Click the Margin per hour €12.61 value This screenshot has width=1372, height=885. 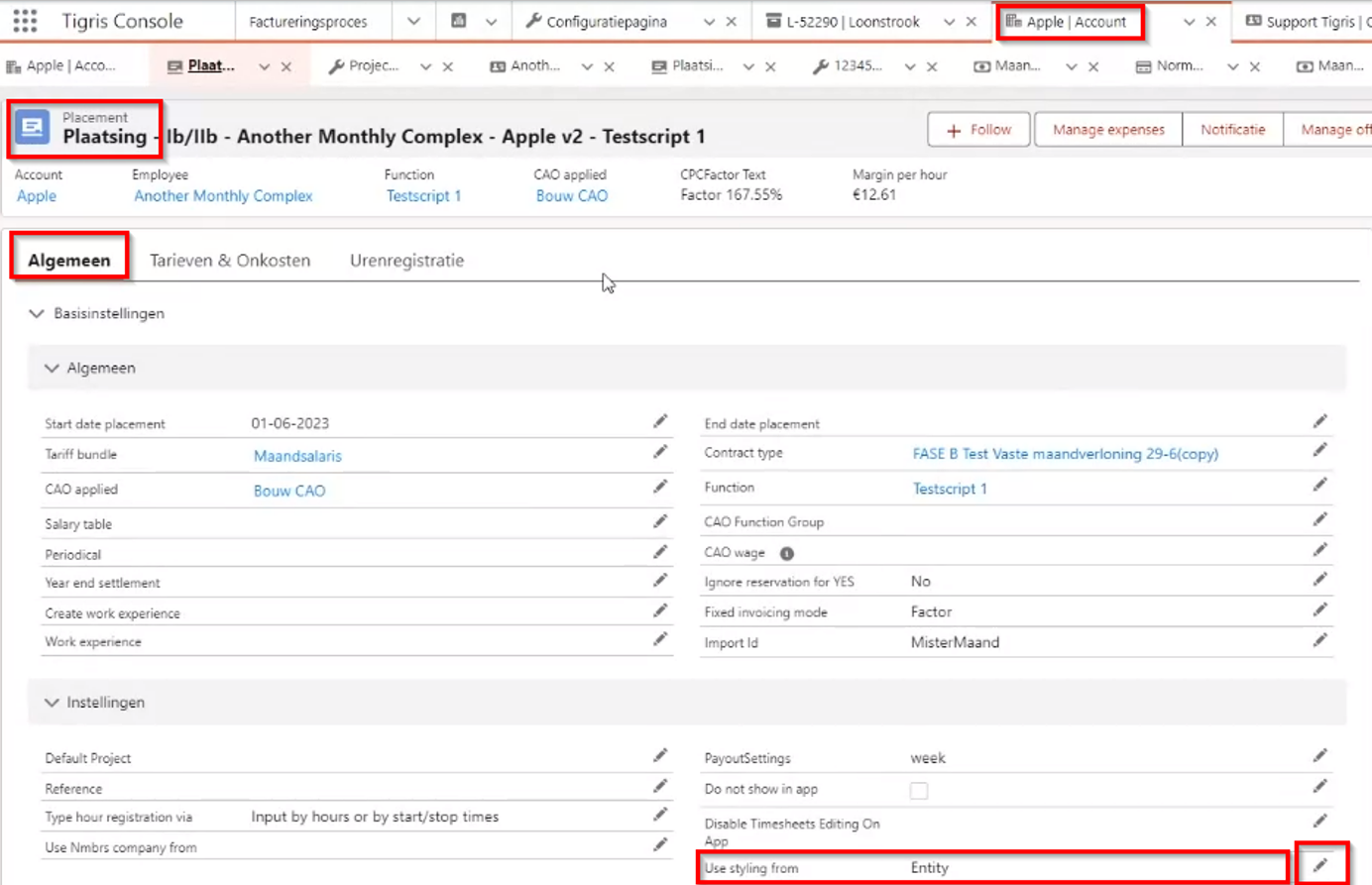click(874, 195)
